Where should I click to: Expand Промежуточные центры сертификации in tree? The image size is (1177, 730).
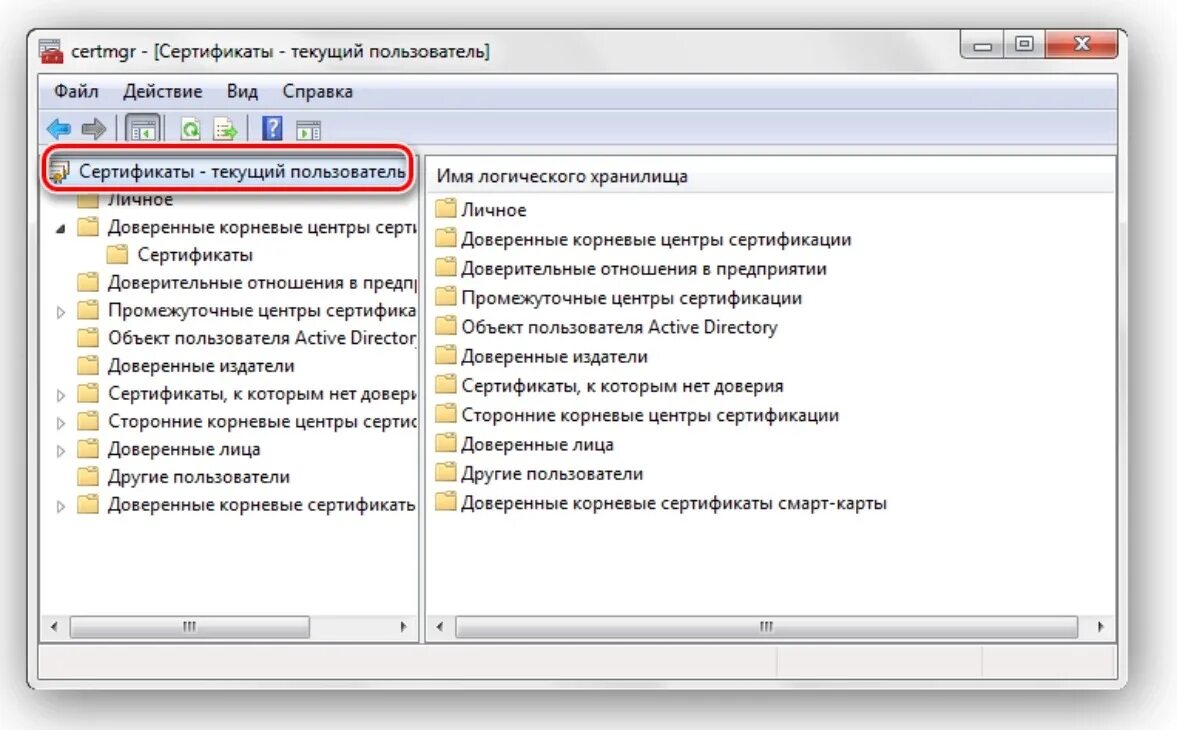coord(61,312)
